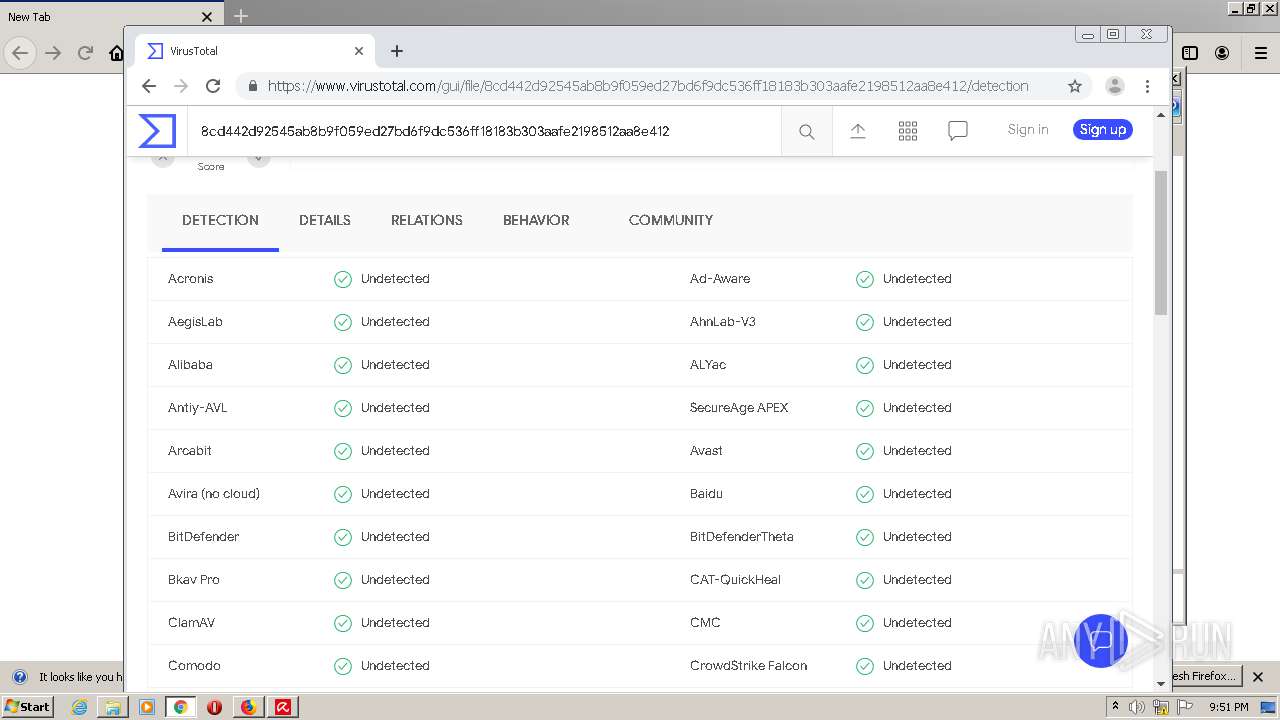Click the AegisLab engine name

(195, 322)
